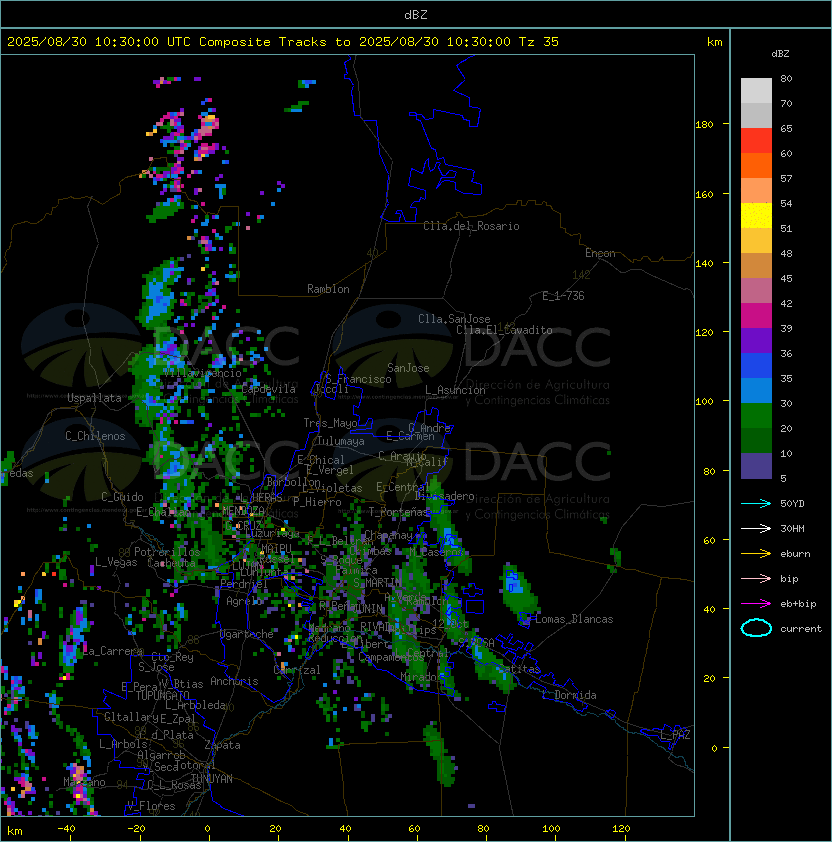Click the Clla.del_Rosario map label

click(471, 226)
